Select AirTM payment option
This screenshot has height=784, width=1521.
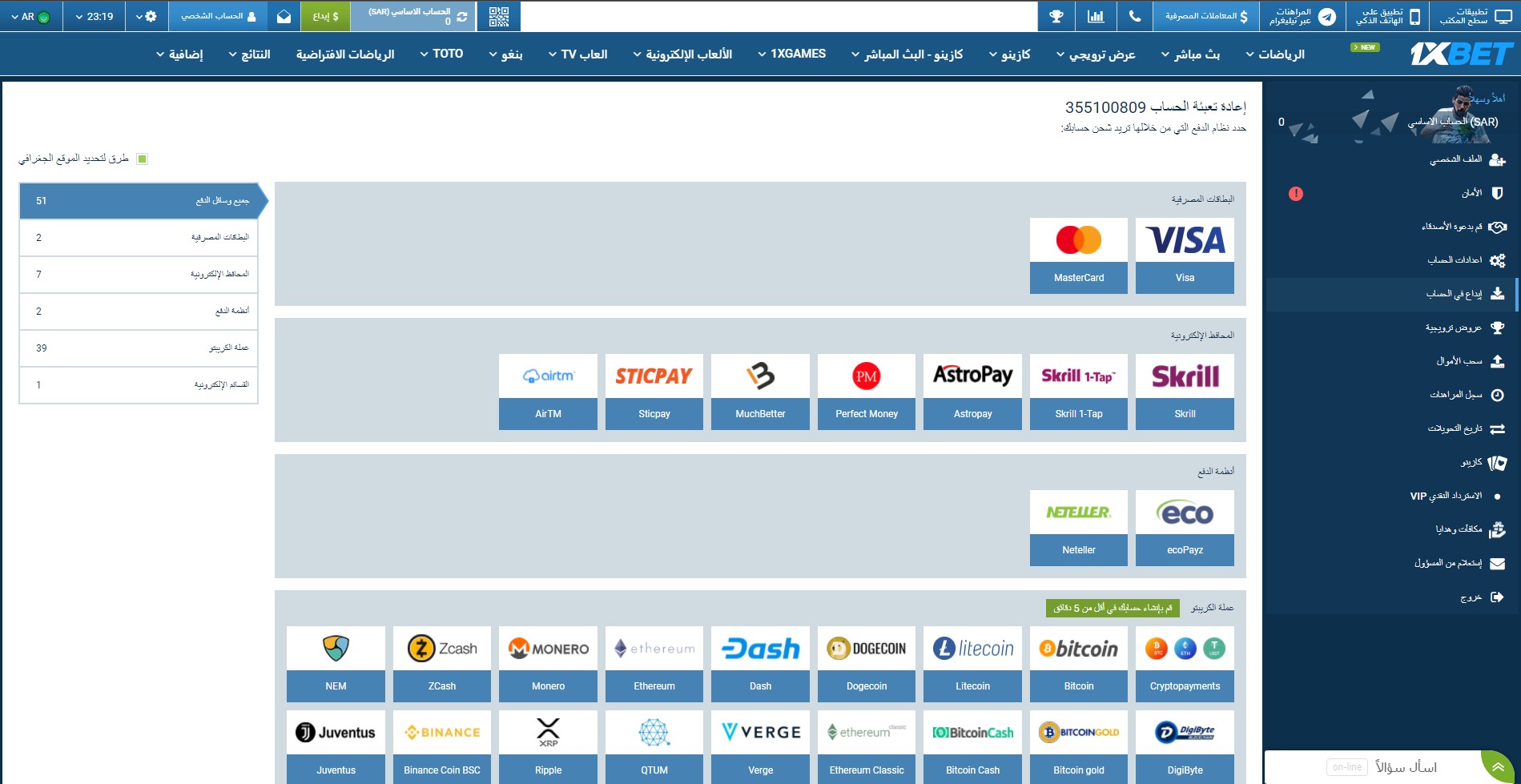click(x=548, y=392)
